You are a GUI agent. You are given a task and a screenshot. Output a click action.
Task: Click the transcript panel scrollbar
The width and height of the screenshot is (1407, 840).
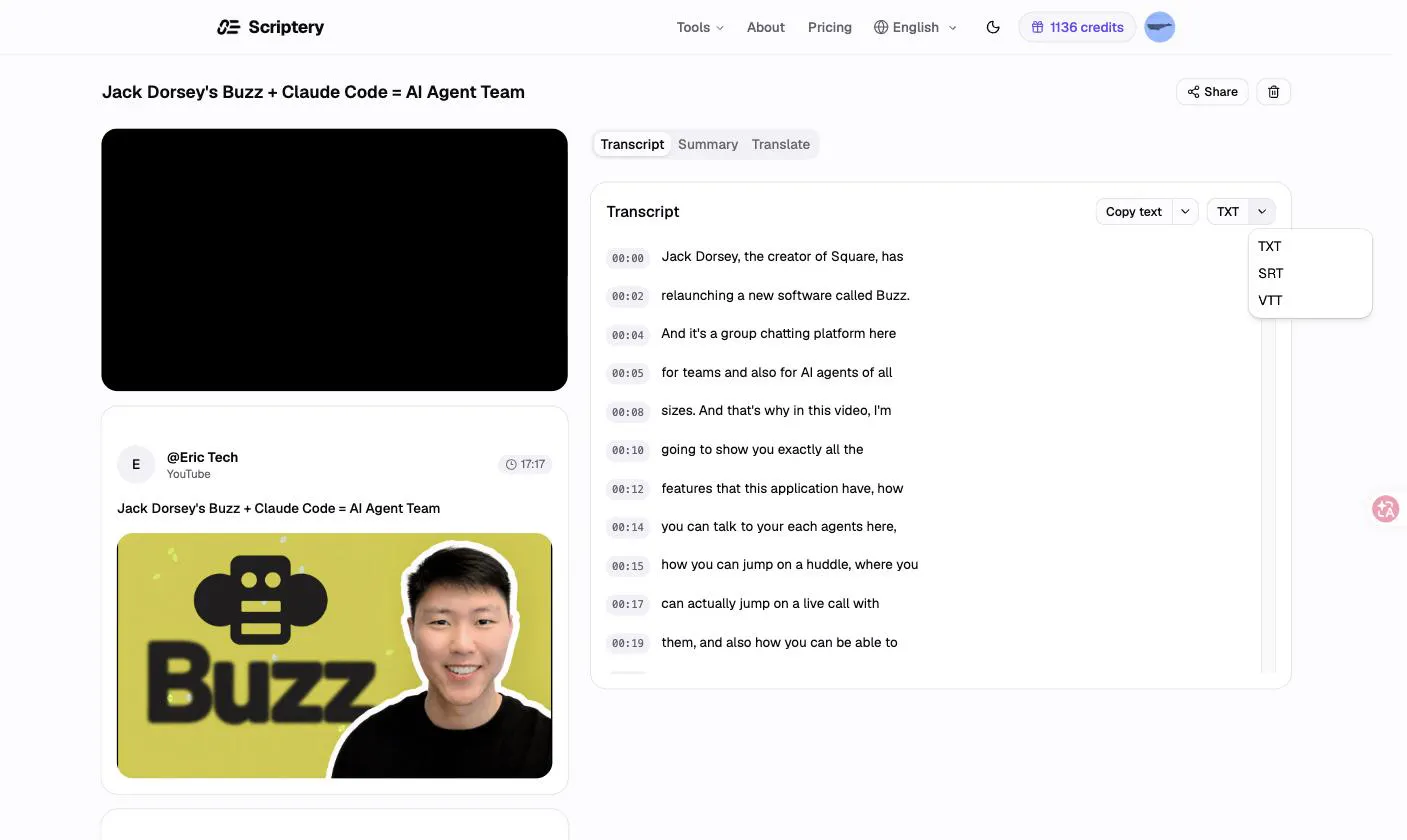click(1267, 495)
